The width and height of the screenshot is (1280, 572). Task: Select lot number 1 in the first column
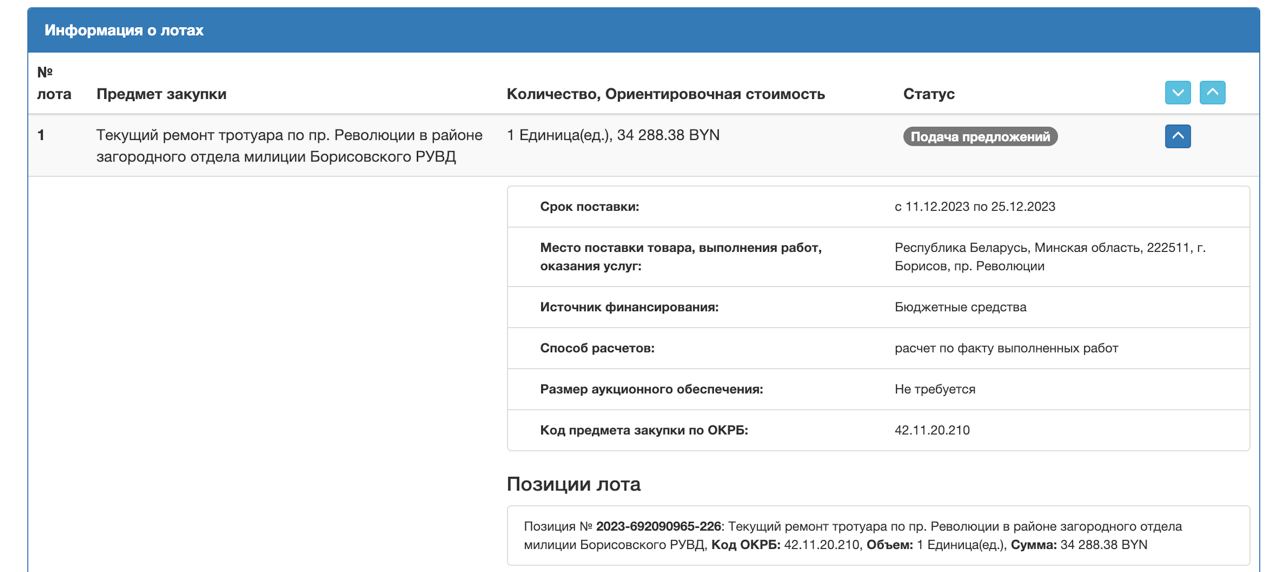(41, 135)
